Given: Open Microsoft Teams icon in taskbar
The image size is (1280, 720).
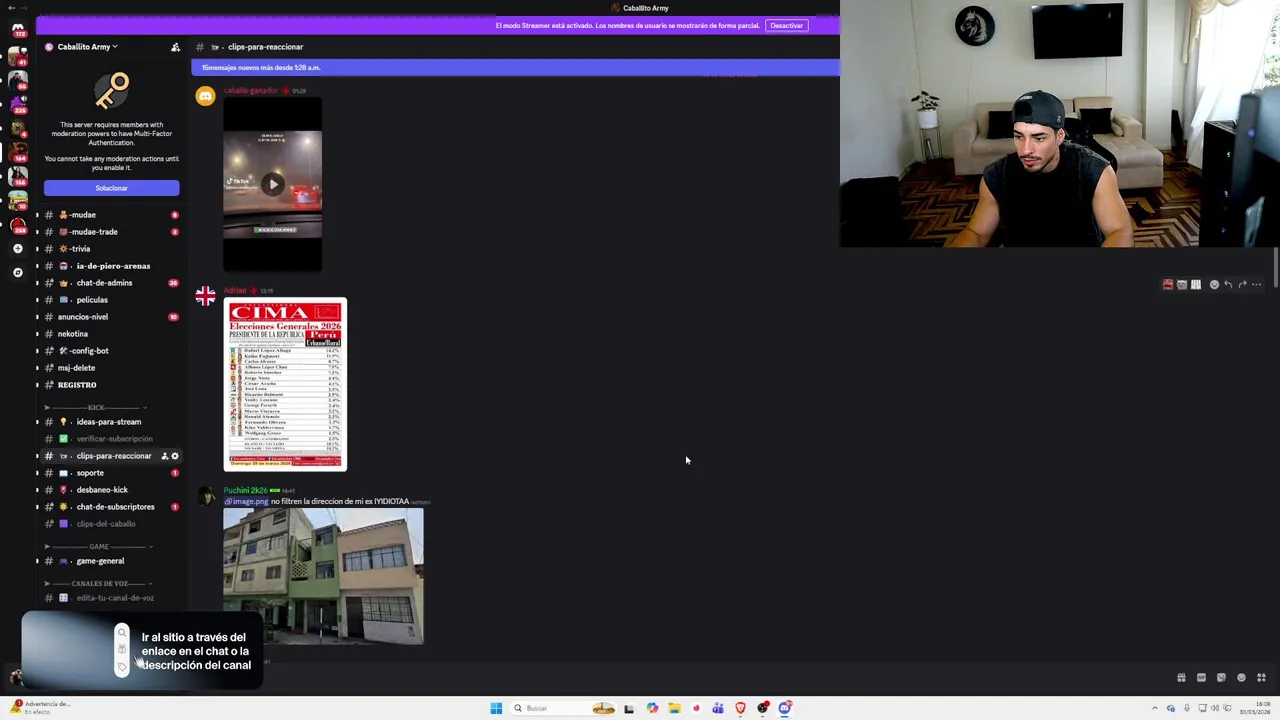Looking at the screenshot, I should pos(718,708).
